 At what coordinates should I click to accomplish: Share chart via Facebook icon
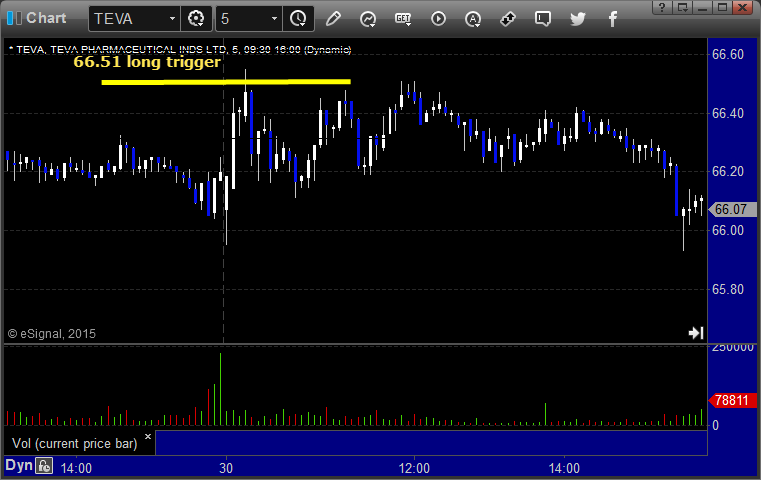pos(612,19)
